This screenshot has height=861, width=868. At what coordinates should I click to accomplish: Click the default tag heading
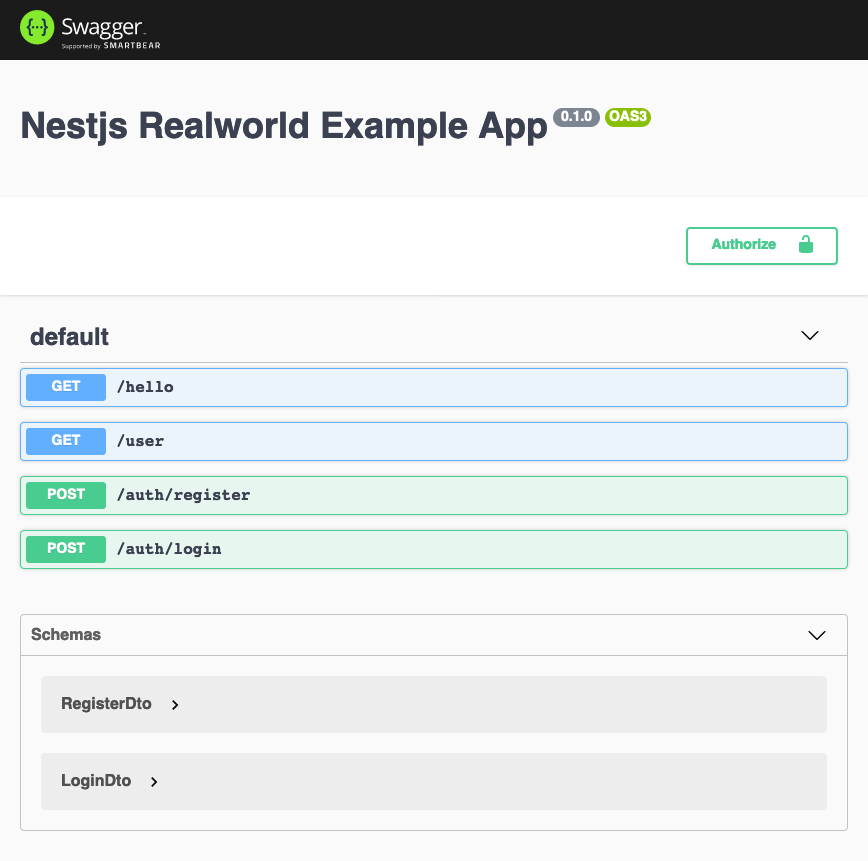tap(69, 337)
